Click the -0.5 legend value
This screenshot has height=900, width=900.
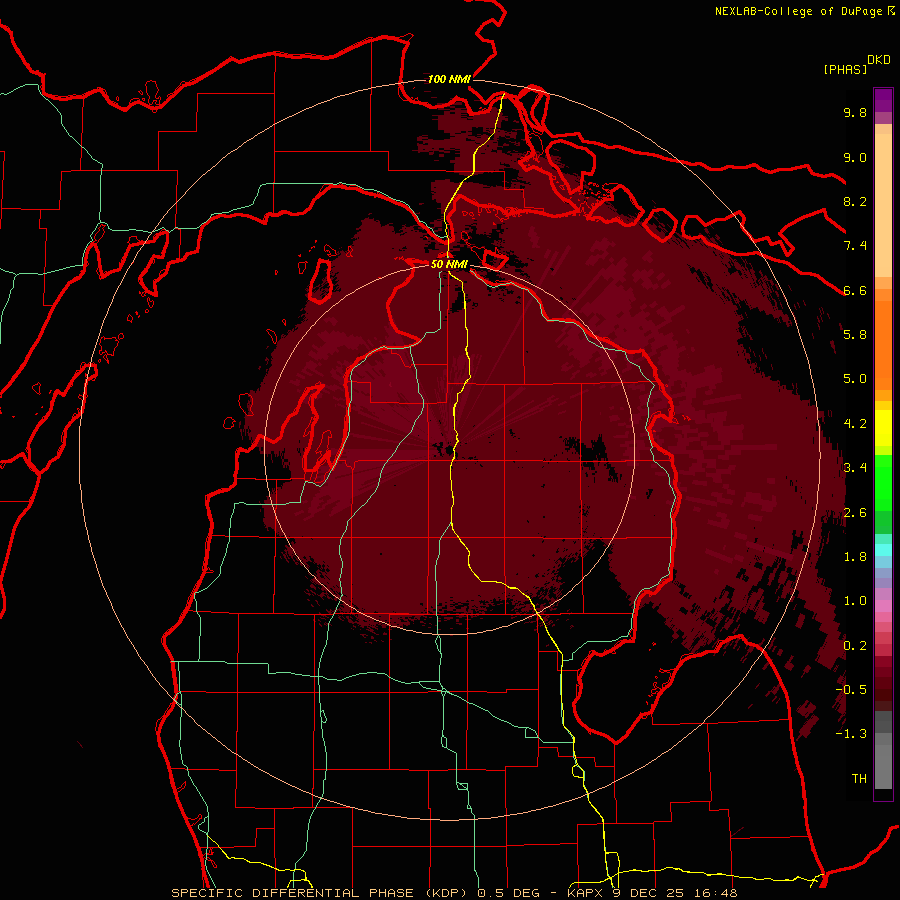[x=851, y=690]
